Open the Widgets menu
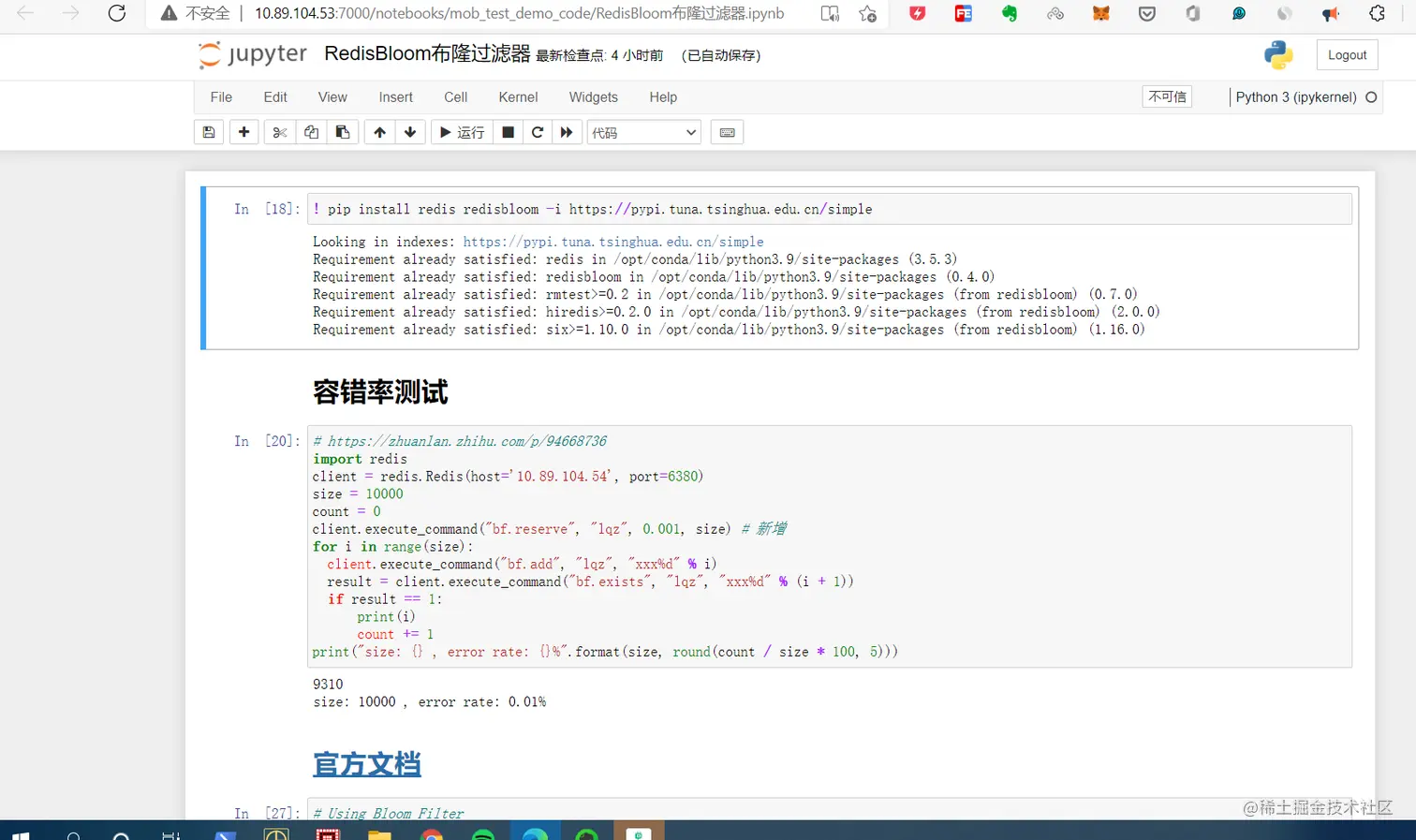Image resolution: width=1416 pixels, height=840 pixels. pos(593,97)
